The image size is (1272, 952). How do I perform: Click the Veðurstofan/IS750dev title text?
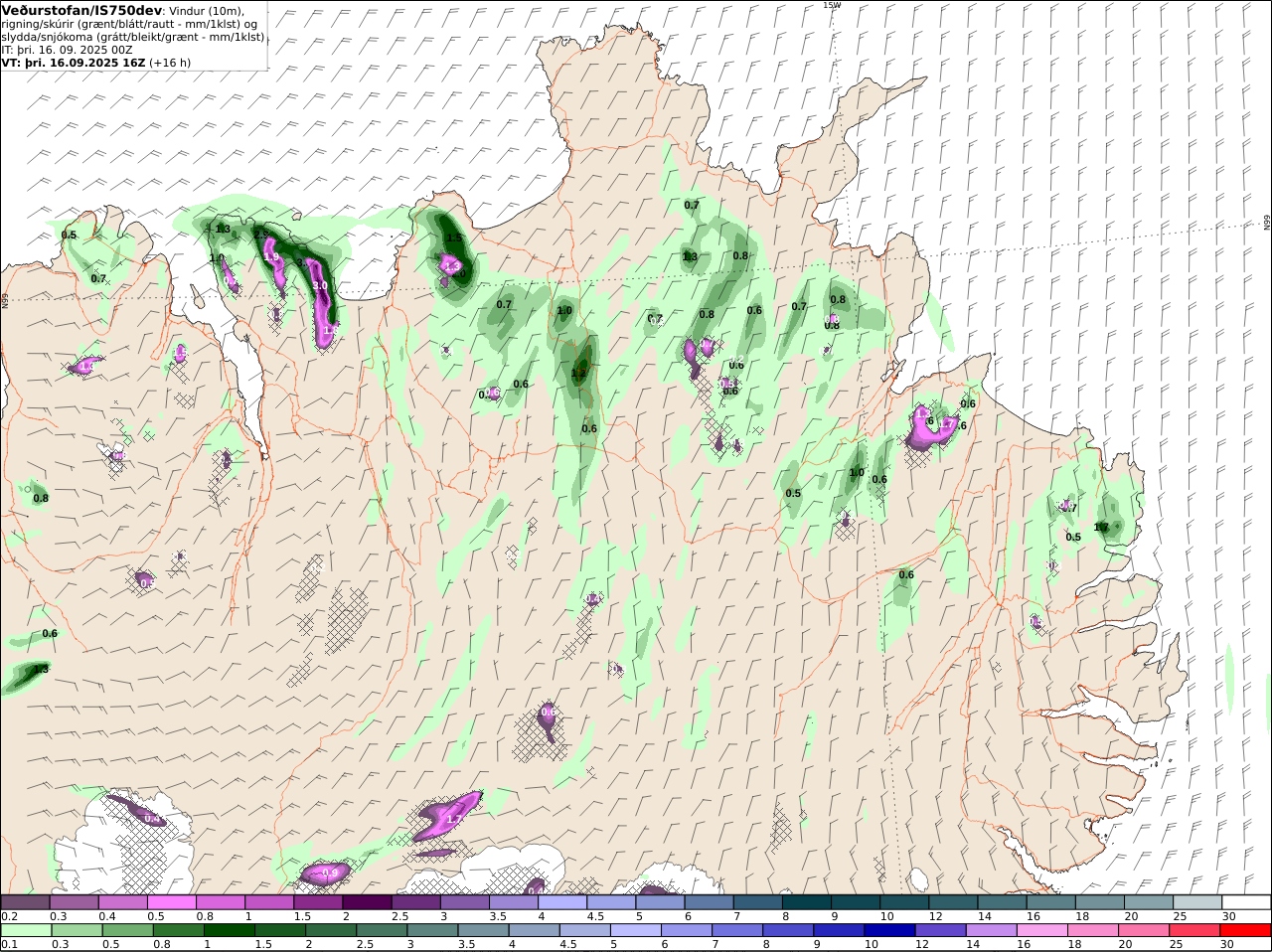point(81,10)
